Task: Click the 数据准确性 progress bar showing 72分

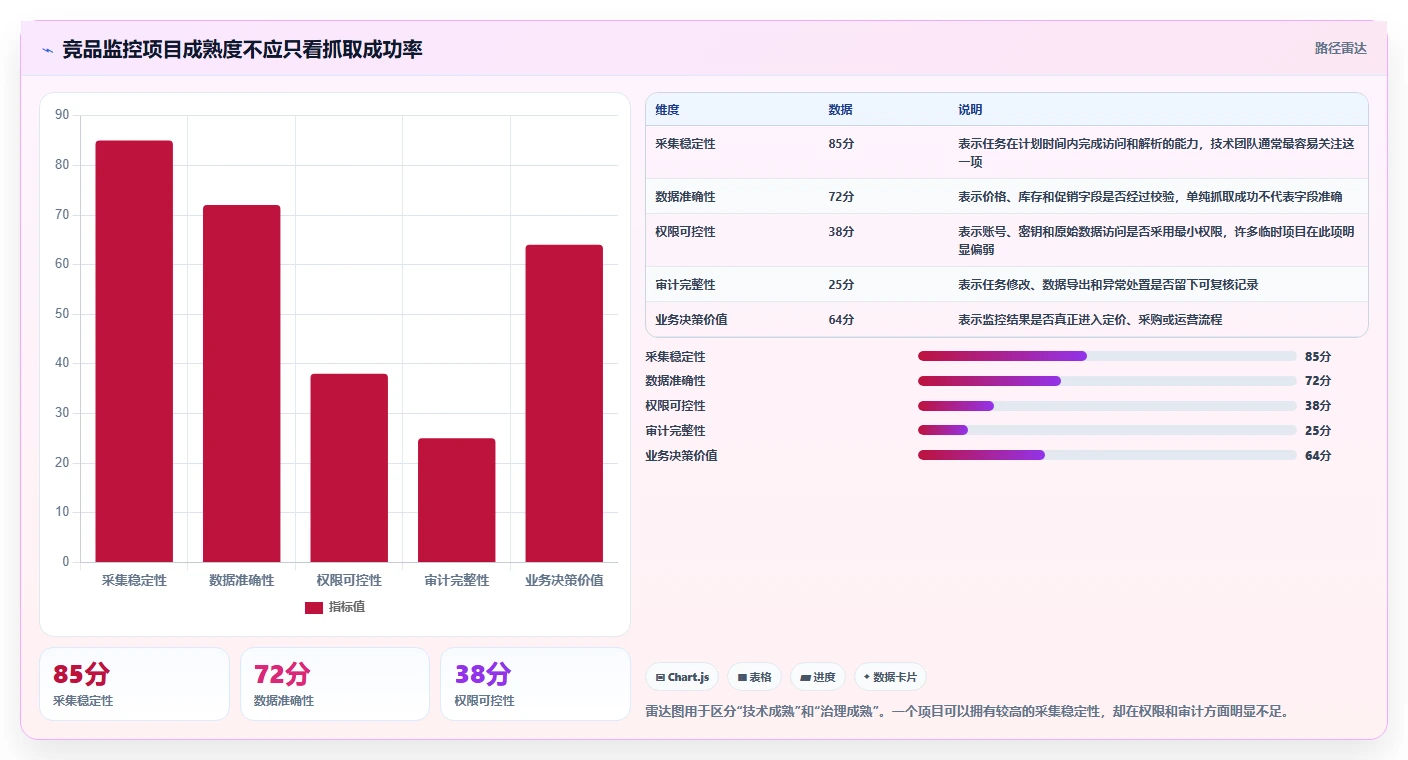Action: 1107,381
